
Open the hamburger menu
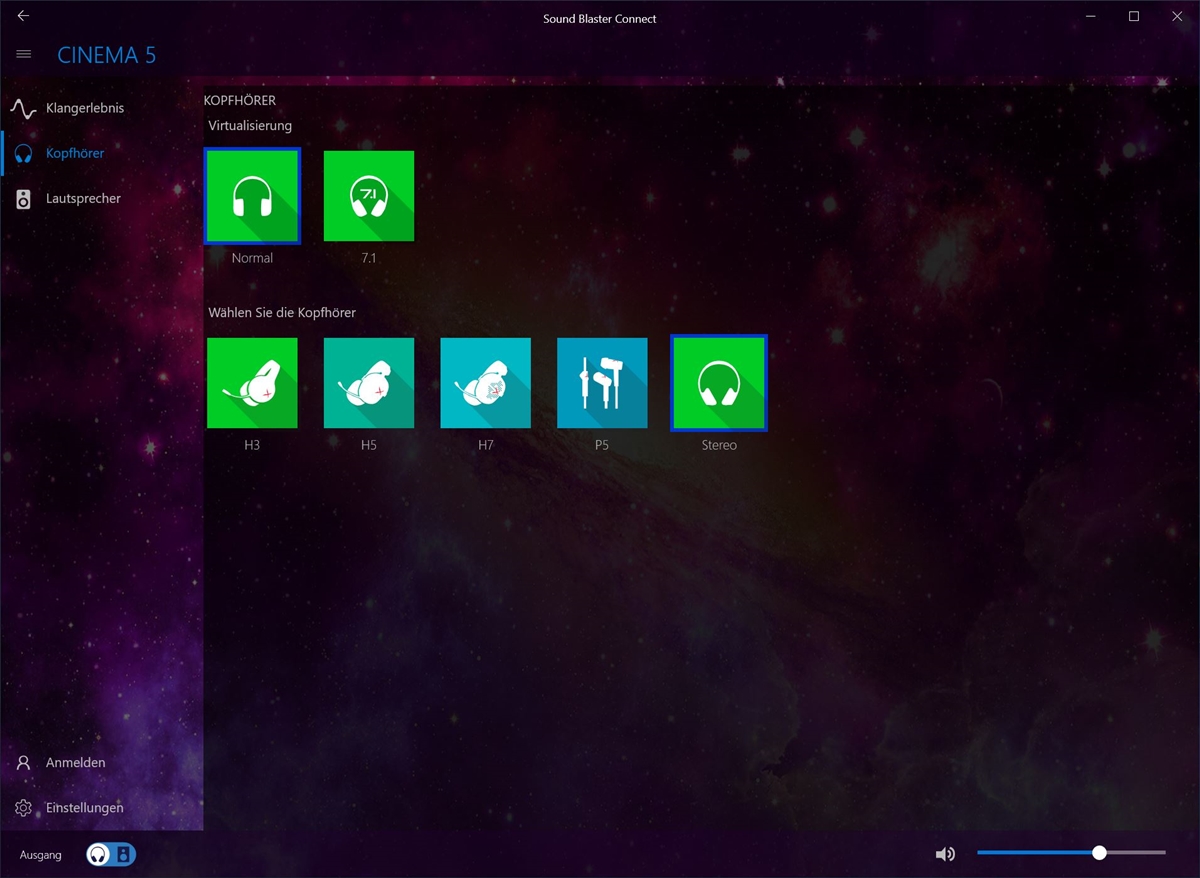[24, 54]
